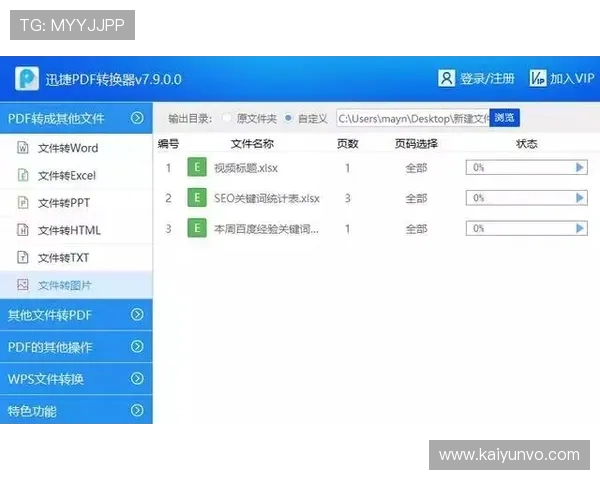
Task: Select the file name SEO关键词统计表.xlsx
Action: click(267, 198)
